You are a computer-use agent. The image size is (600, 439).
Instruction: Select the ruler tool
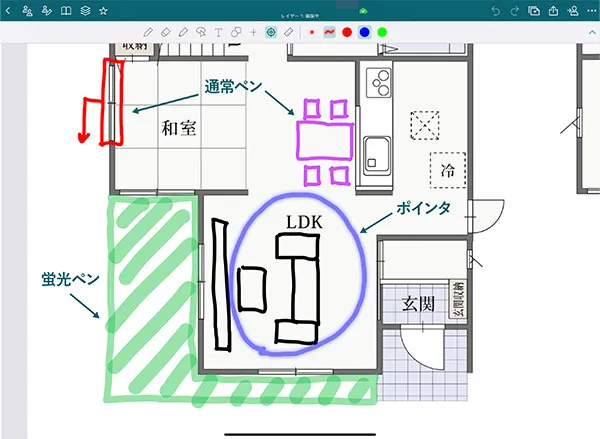point(289,33)
